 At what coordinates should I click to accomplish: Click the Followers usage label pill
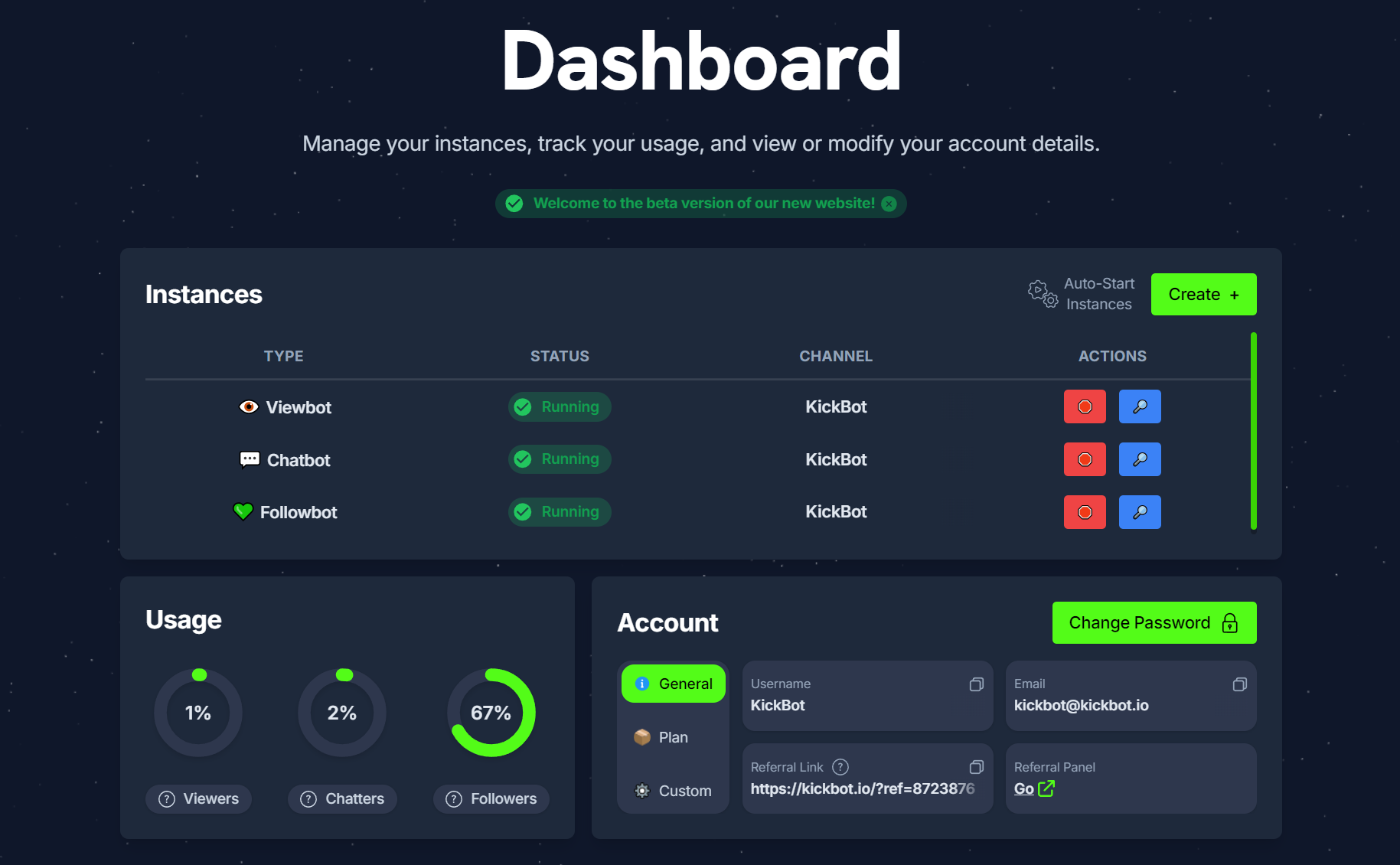pos(491,799)
